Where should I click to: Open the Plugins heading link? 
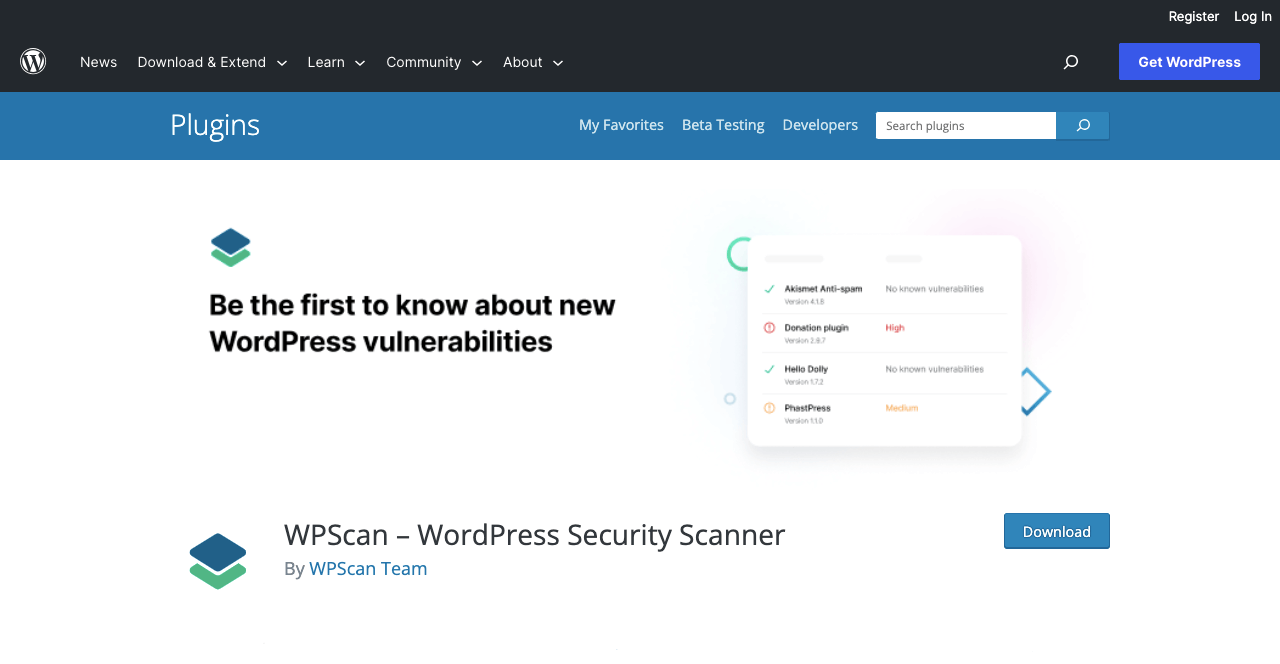click(x=215, y=125)
